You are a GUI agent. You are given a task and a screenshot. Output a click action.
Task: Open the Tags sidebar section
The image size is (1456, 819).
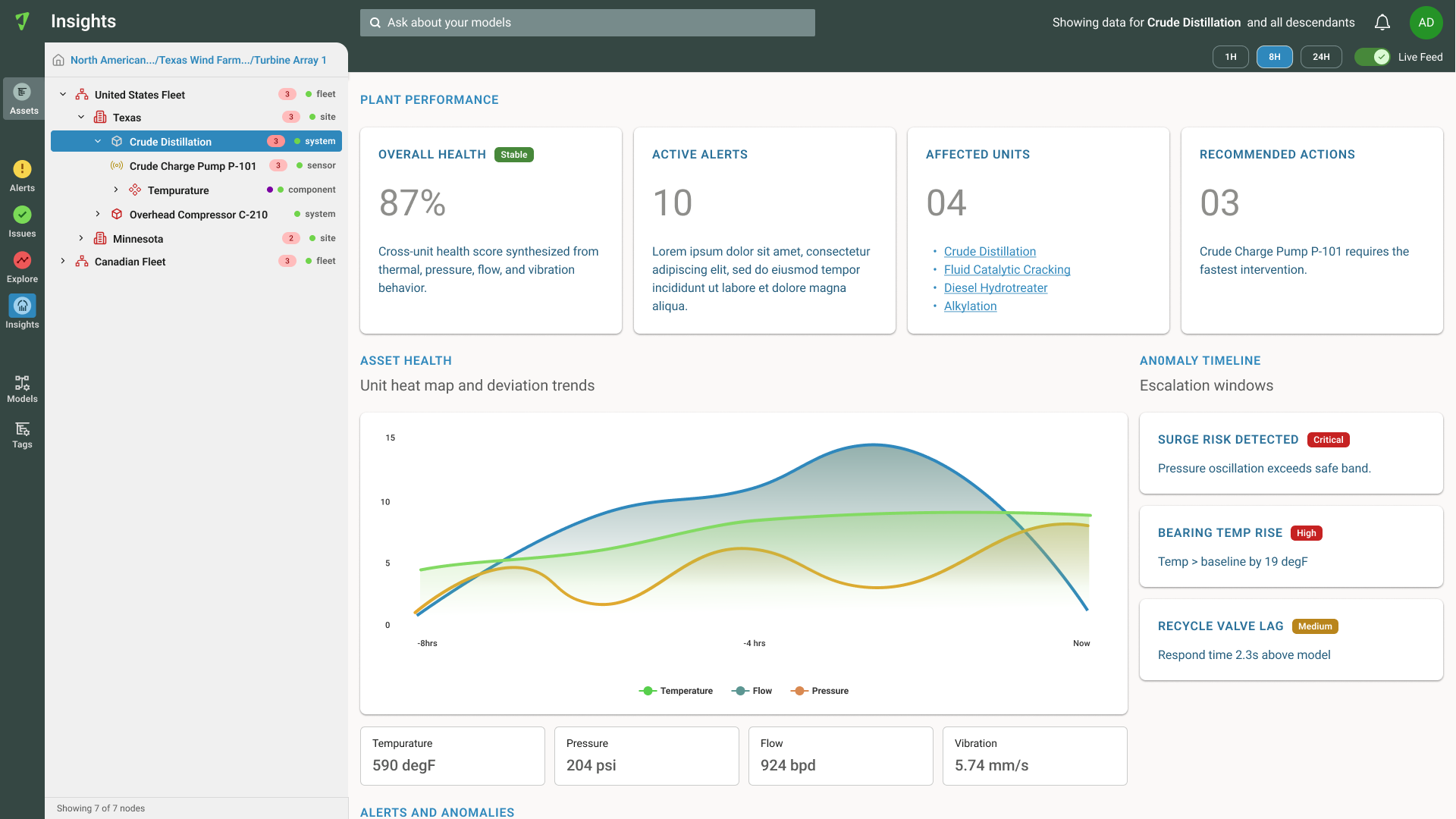click(x=23, y=435)
